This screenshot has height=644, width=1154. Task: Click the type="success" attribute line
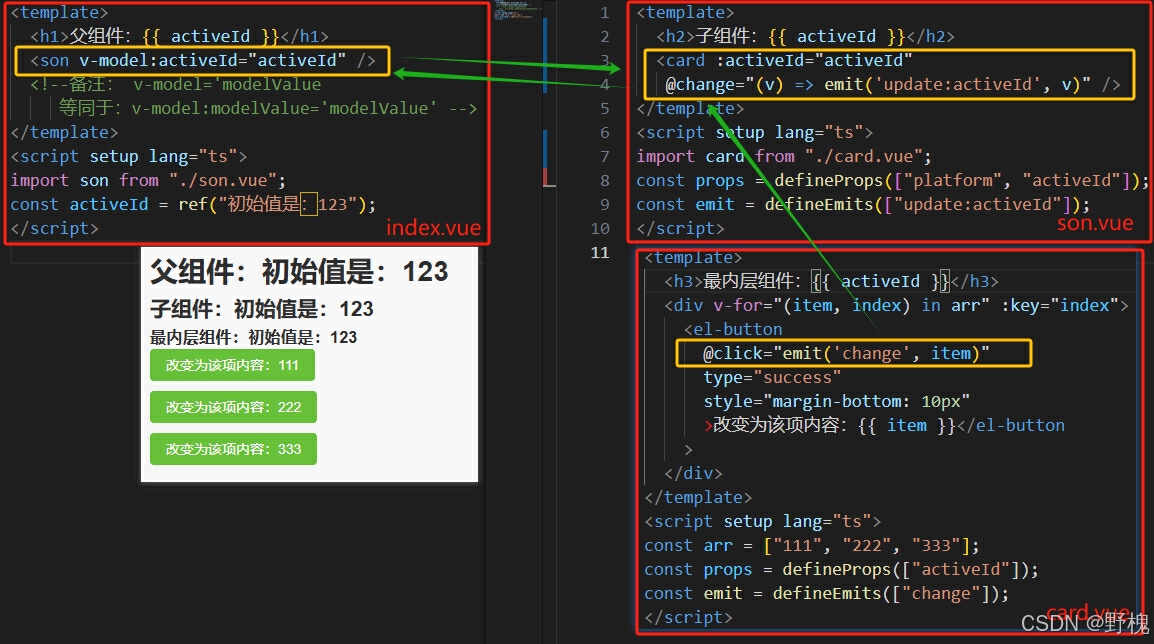(x=772, y=378)
